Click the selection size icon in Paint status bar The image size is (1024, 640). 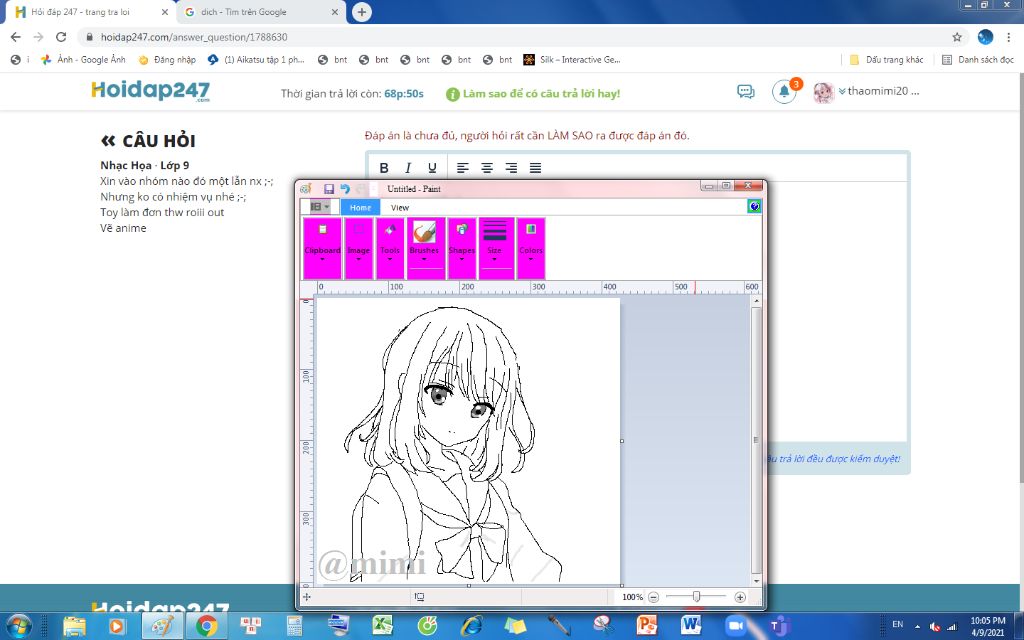(419, 597)
